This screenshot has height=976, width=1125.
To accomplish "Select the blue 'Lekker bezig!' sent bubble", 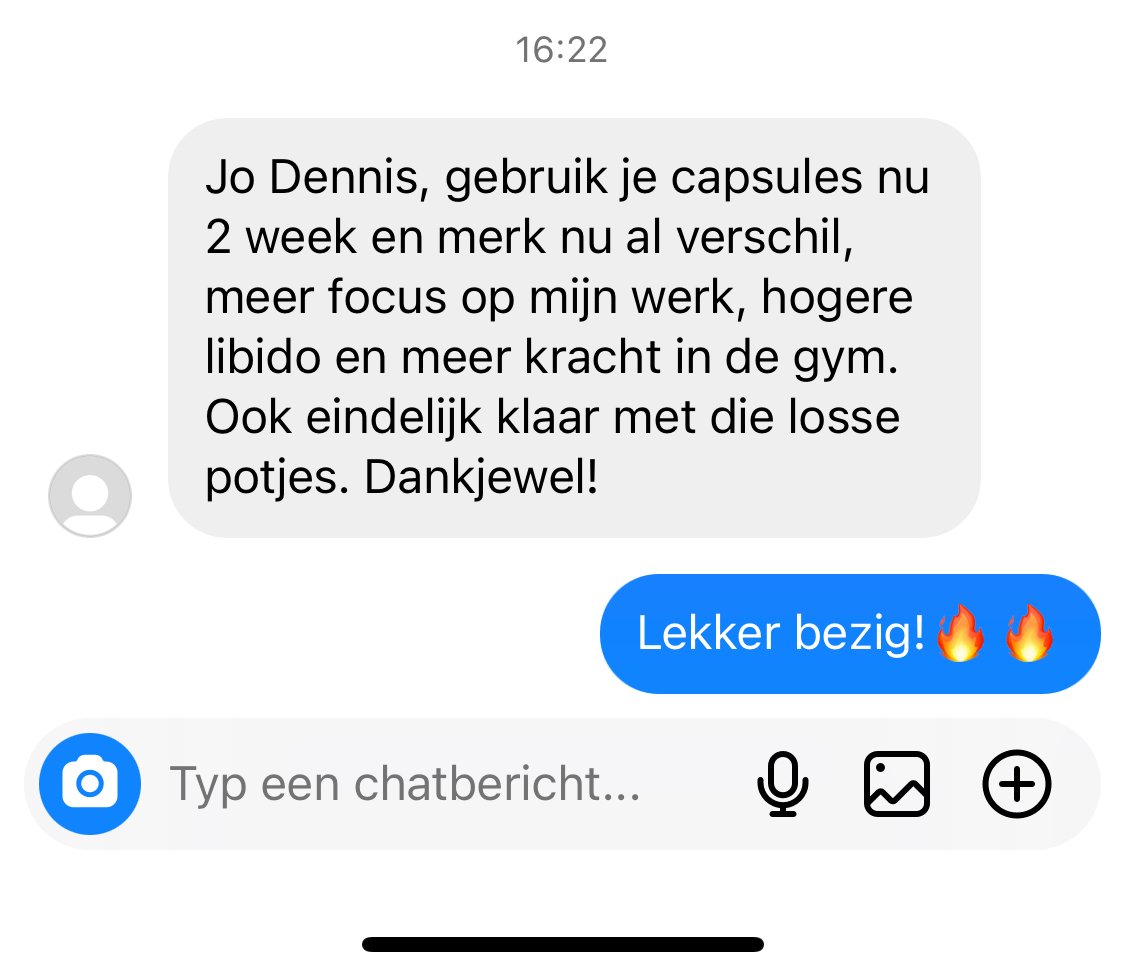I will point(850,634).
